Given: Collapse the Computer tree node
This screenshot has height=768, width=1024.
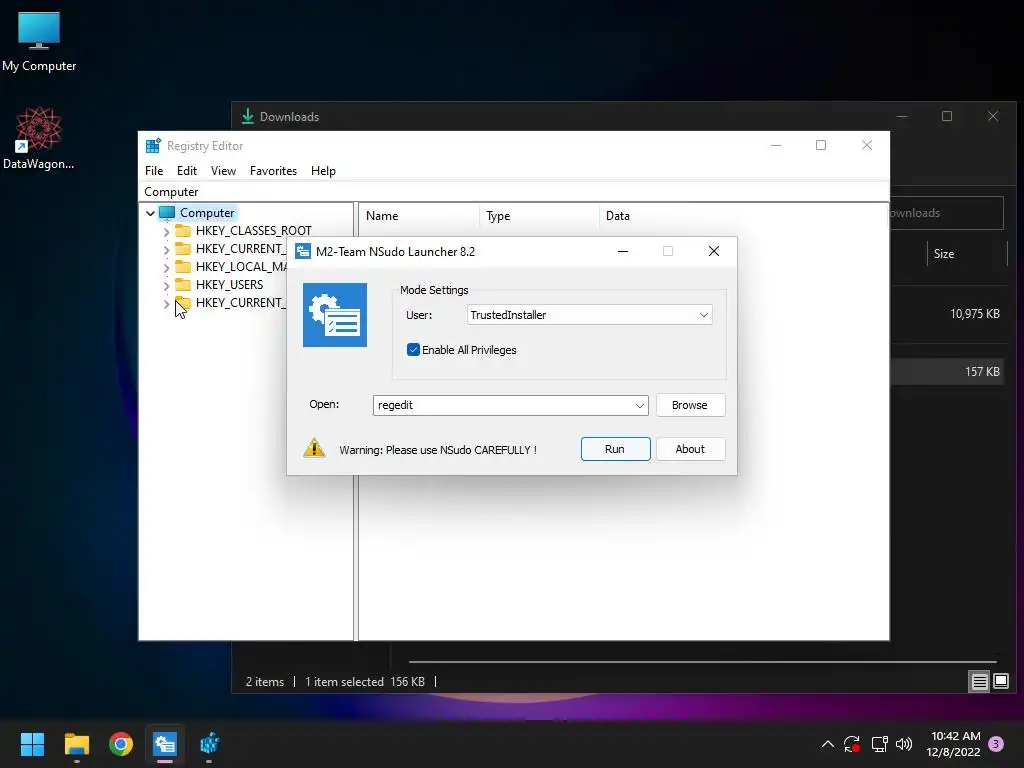Looking at the screenshot, I should (150, 213).
